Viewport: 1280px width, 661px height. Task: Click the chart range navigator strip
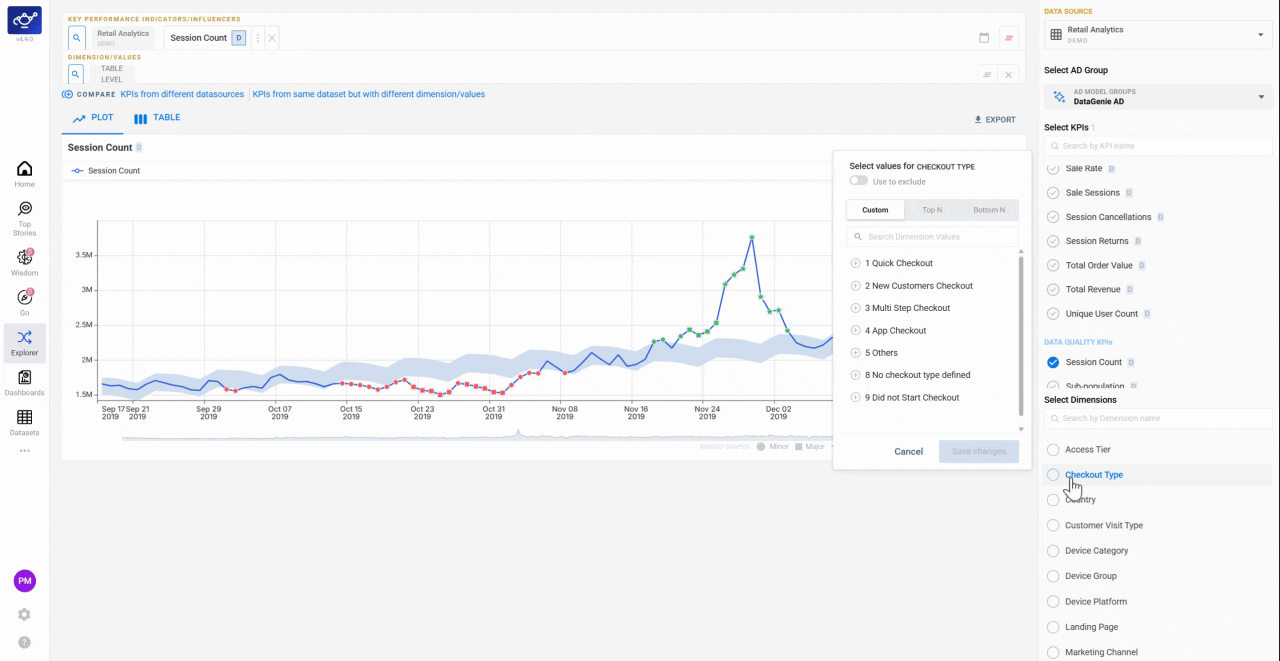click(x=478, y=434)
